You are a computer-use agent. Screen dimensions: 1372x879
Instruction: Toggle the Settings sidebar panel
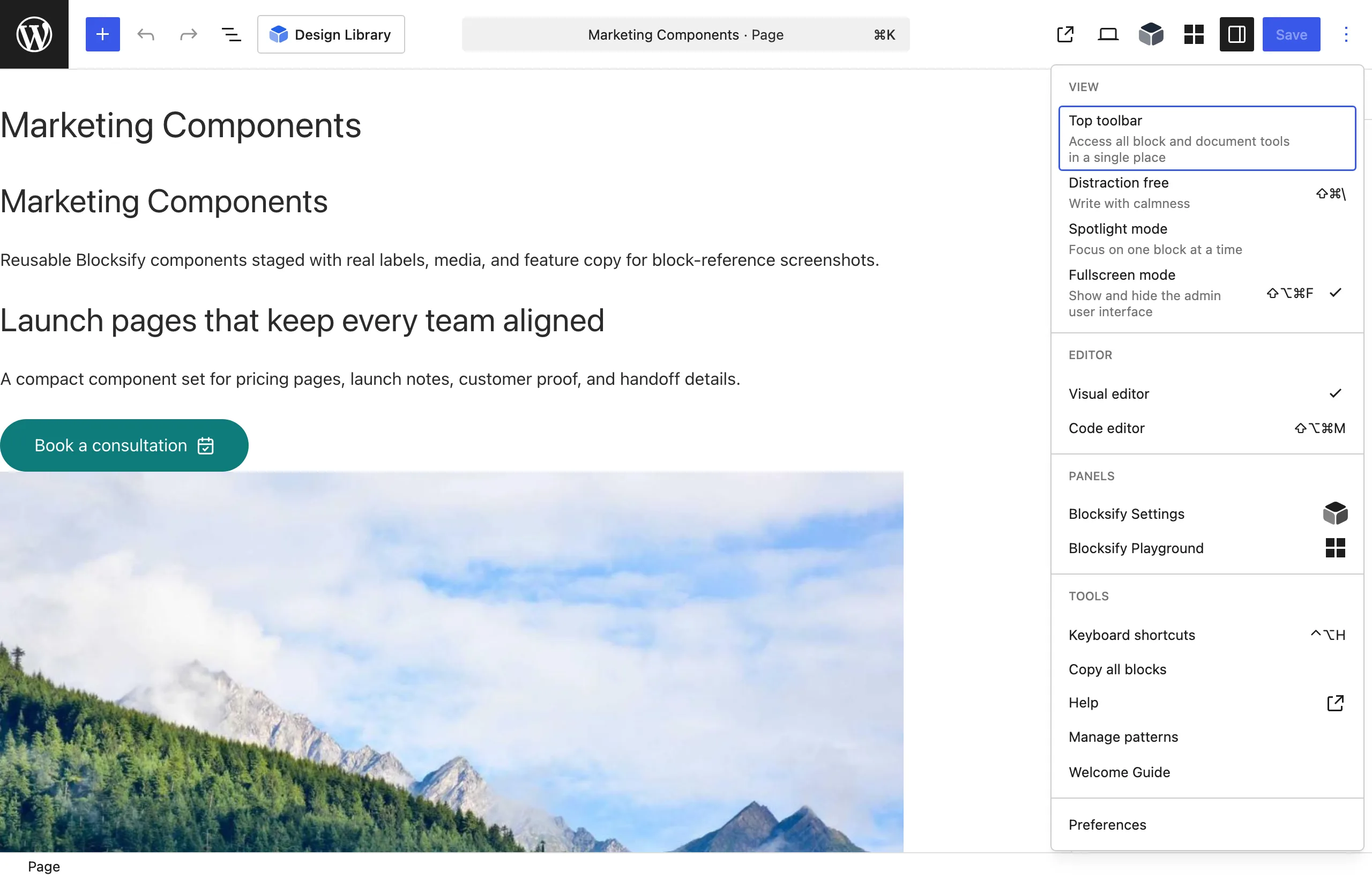pyautogui.click(x=1237, y=34)
